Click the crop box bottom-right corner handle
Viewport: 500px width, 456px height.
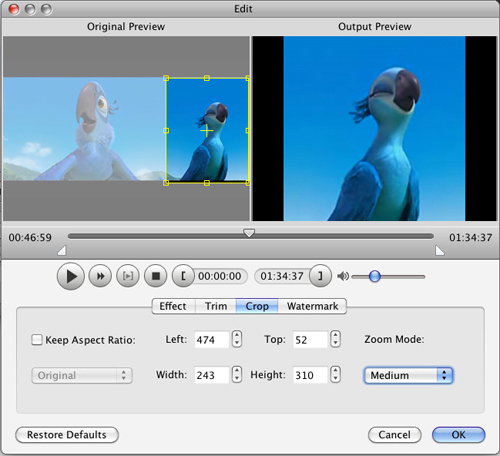coord(248,183)
